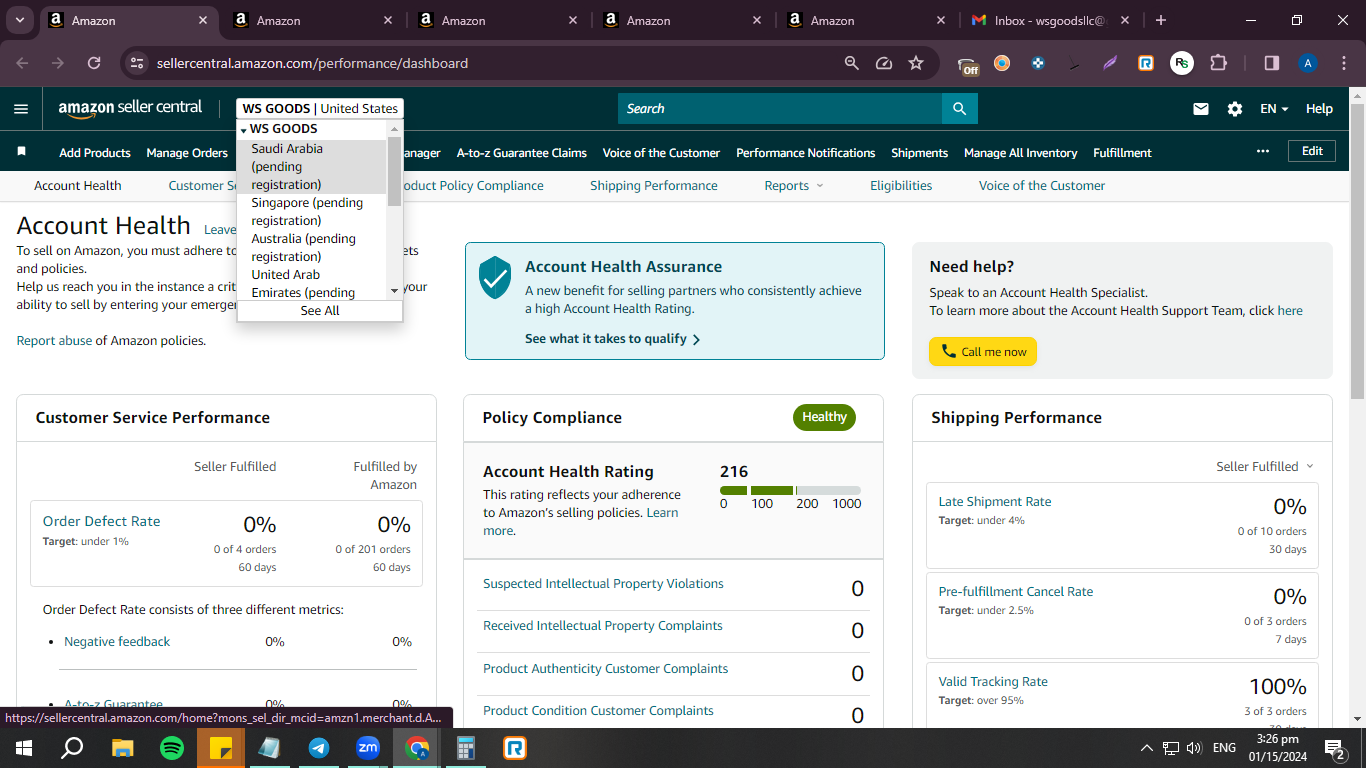The image size is (1366, 768).
Task: Click the zoom magnifier icon in the address bar
Action: click(x=852, y=63)
